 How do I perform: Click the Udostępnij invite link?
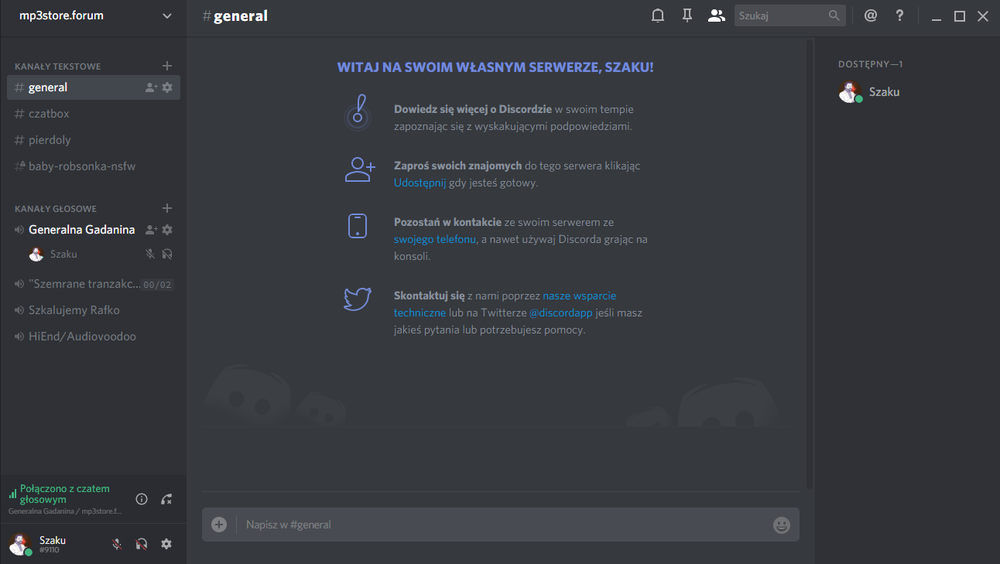[x=419, y=183]
